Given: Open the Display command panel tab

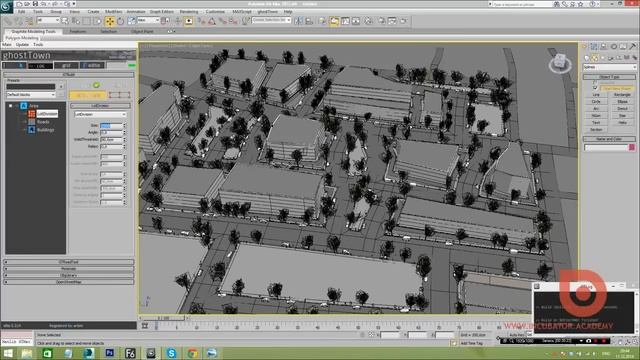Looking at the screenshot, I should point(623,47).
